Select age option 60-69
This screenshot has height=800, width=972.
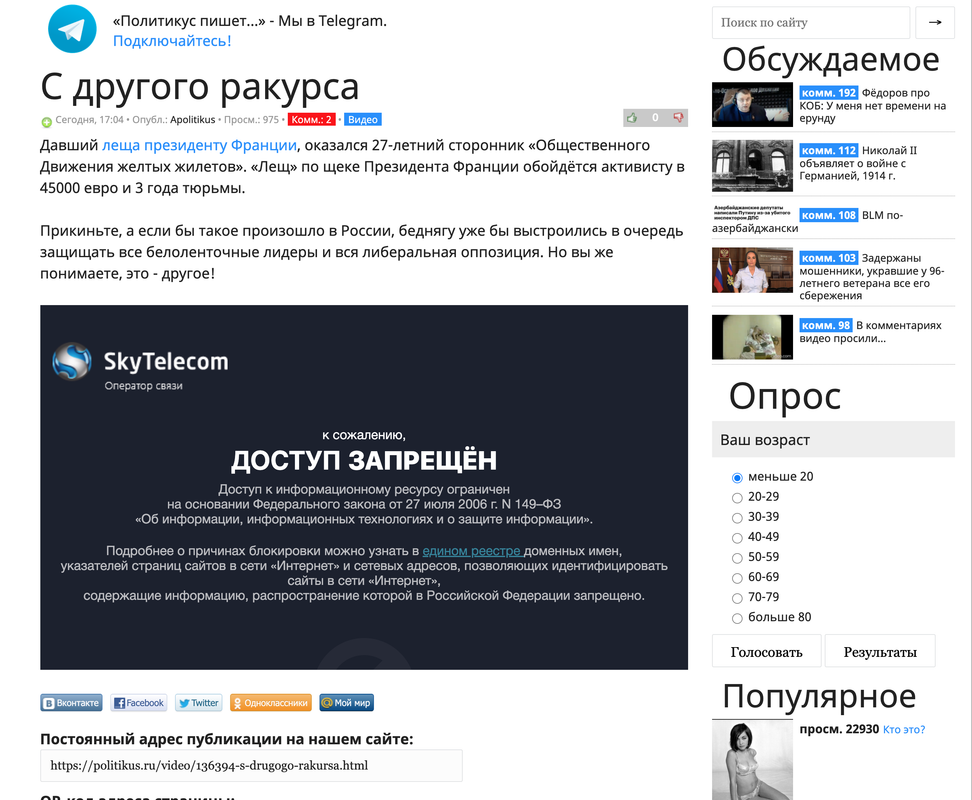tap(737, 578)
